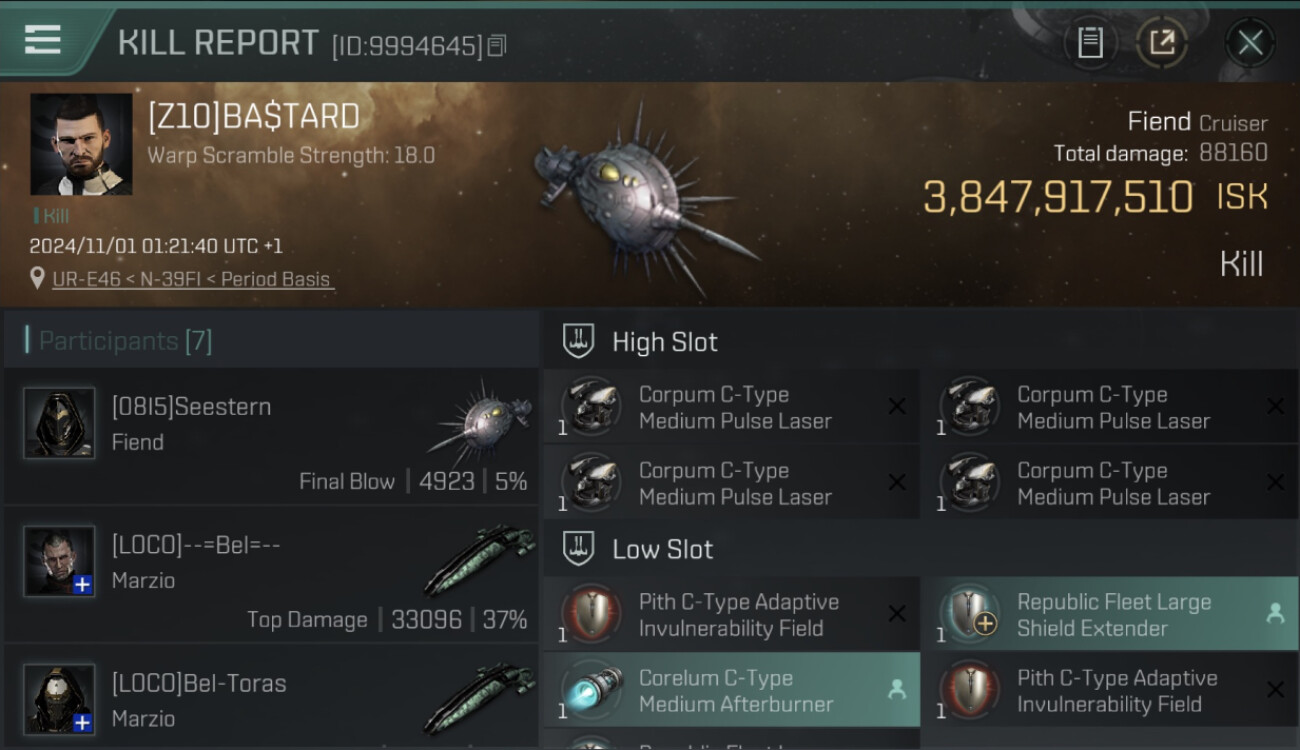
Task: Click Seestern's Fiend ship icon
Action: pos(479,419)
